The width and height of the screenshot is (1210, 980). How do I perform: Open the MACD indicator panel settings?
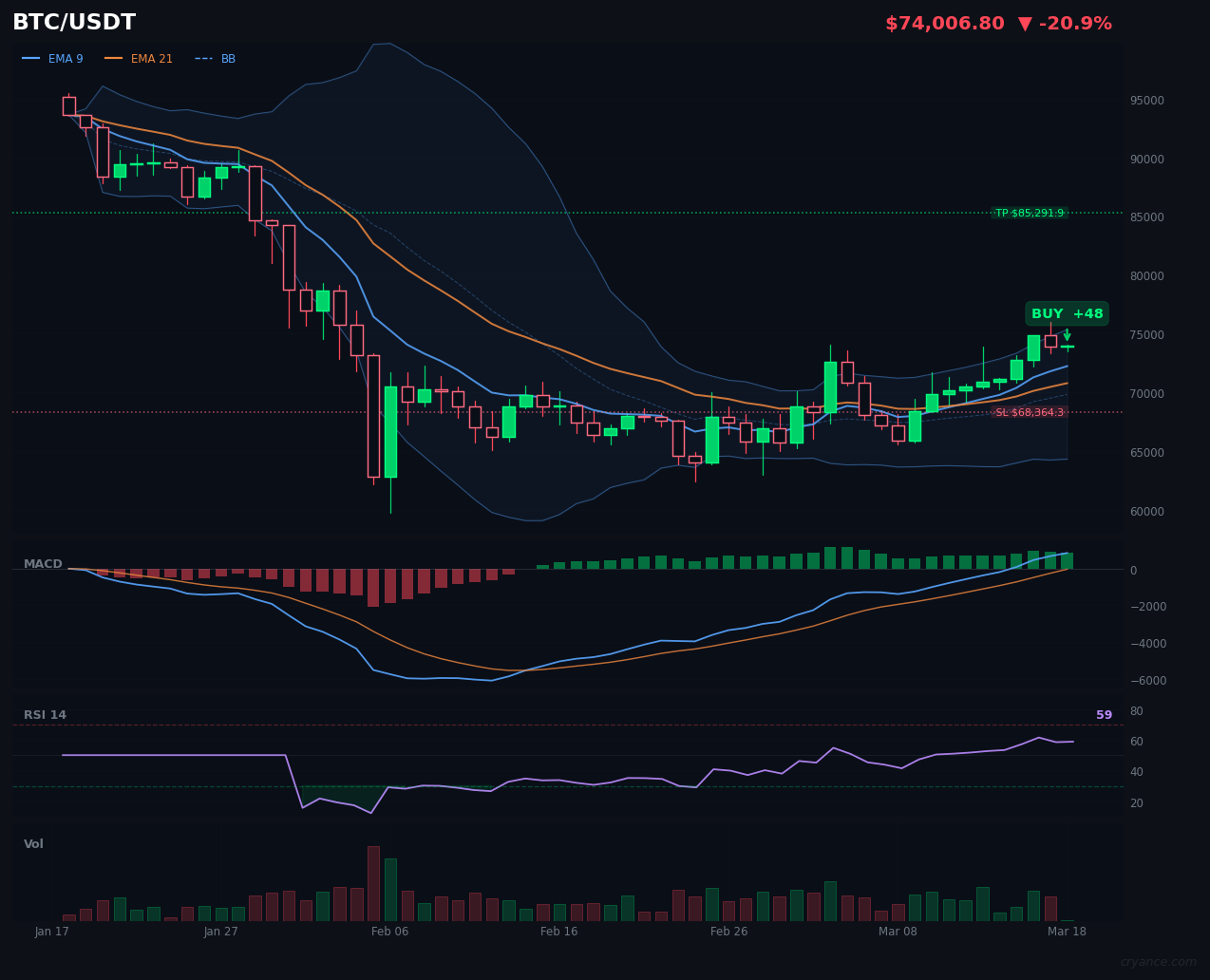[43, 563]
